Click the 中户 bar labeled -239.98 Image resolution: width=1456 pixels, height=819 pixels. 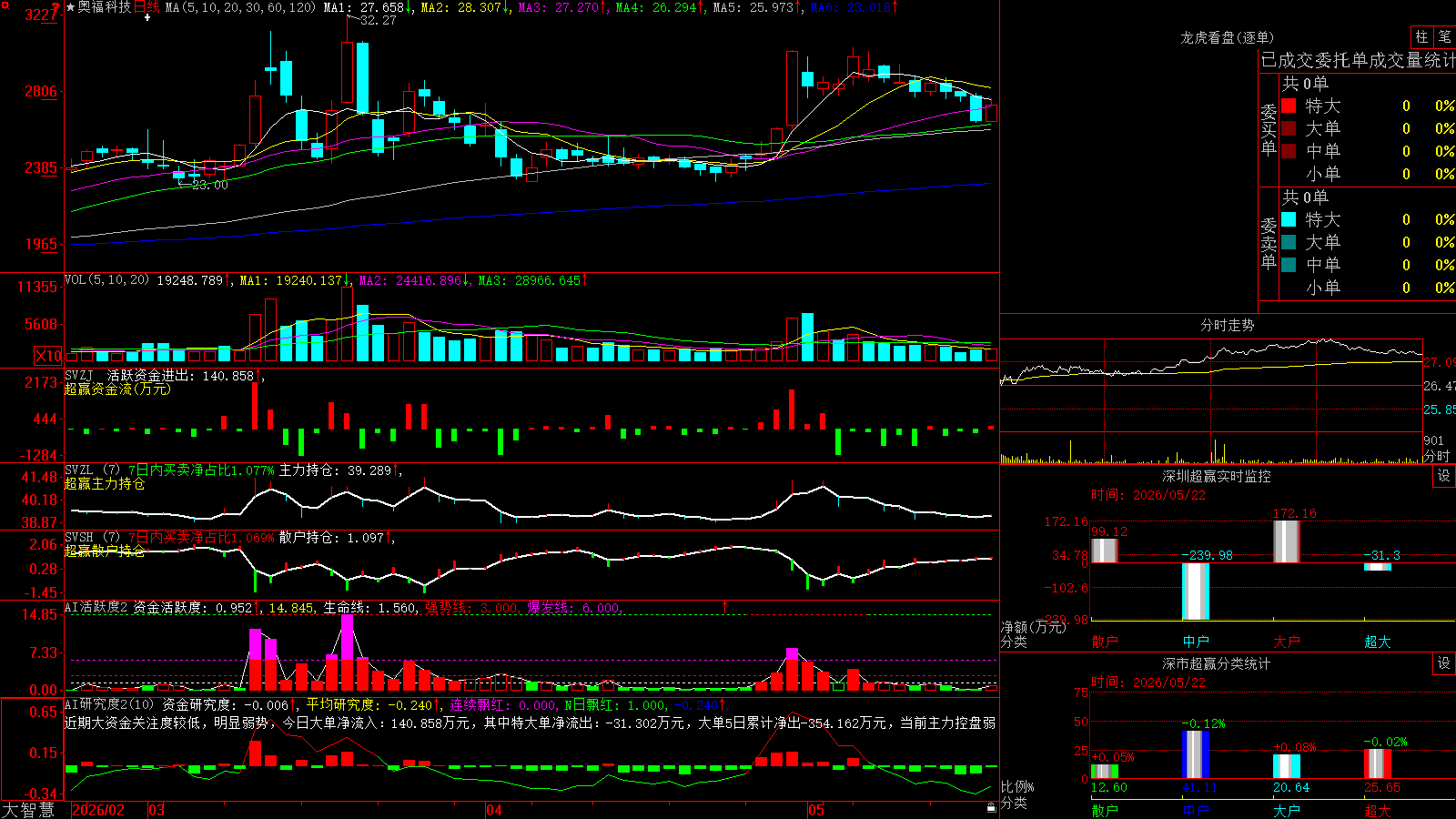[1196, 591]
